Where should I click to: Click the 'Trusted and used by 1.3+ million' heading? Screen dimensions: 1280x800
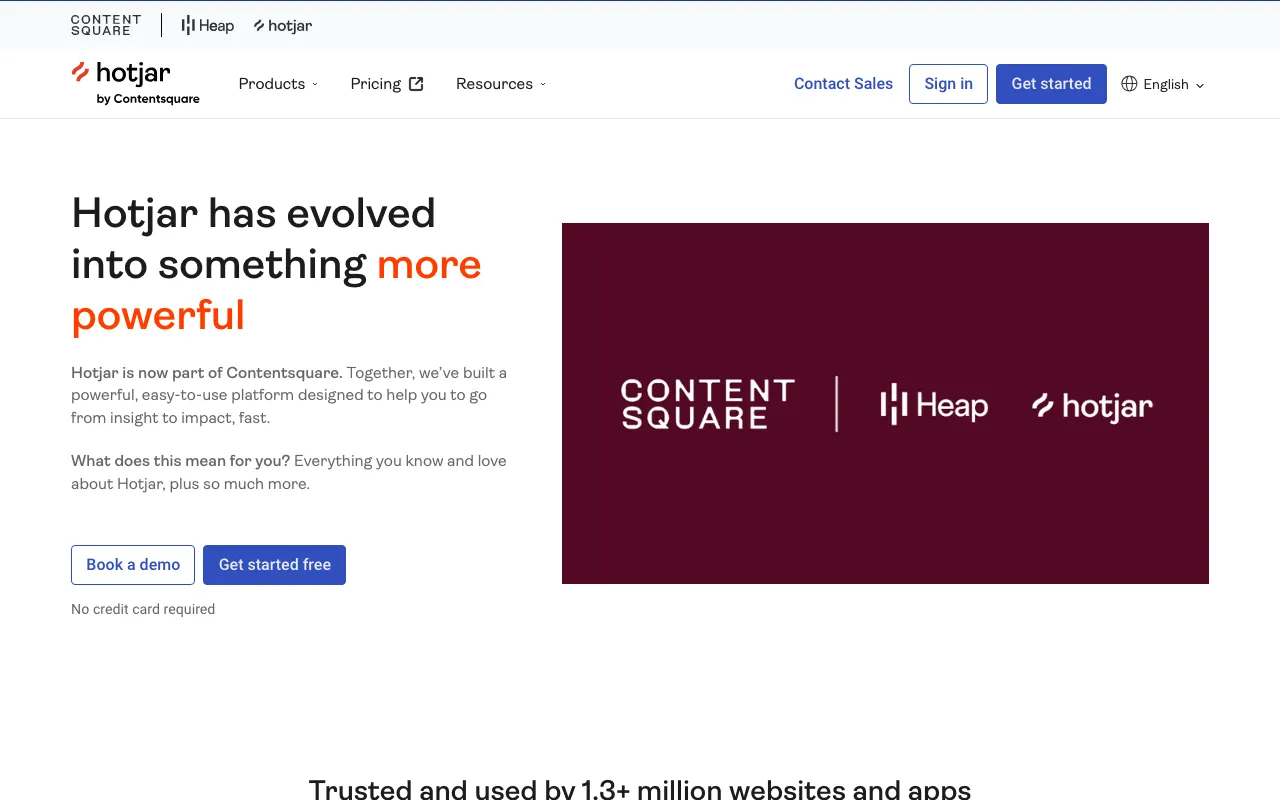tap(640, 789)
